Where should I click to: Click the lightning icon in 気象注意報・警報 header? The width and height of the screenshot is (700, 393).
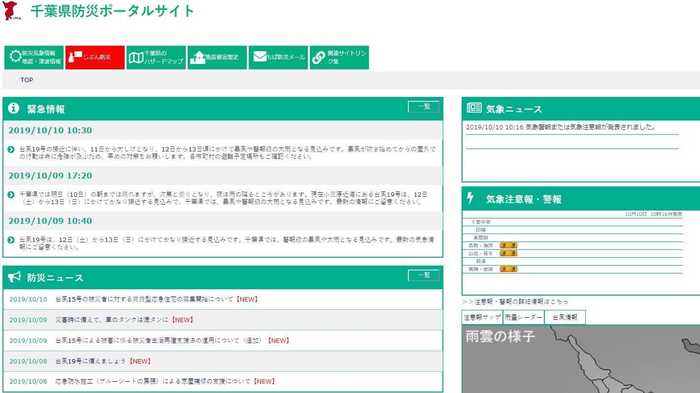(470, 198)
